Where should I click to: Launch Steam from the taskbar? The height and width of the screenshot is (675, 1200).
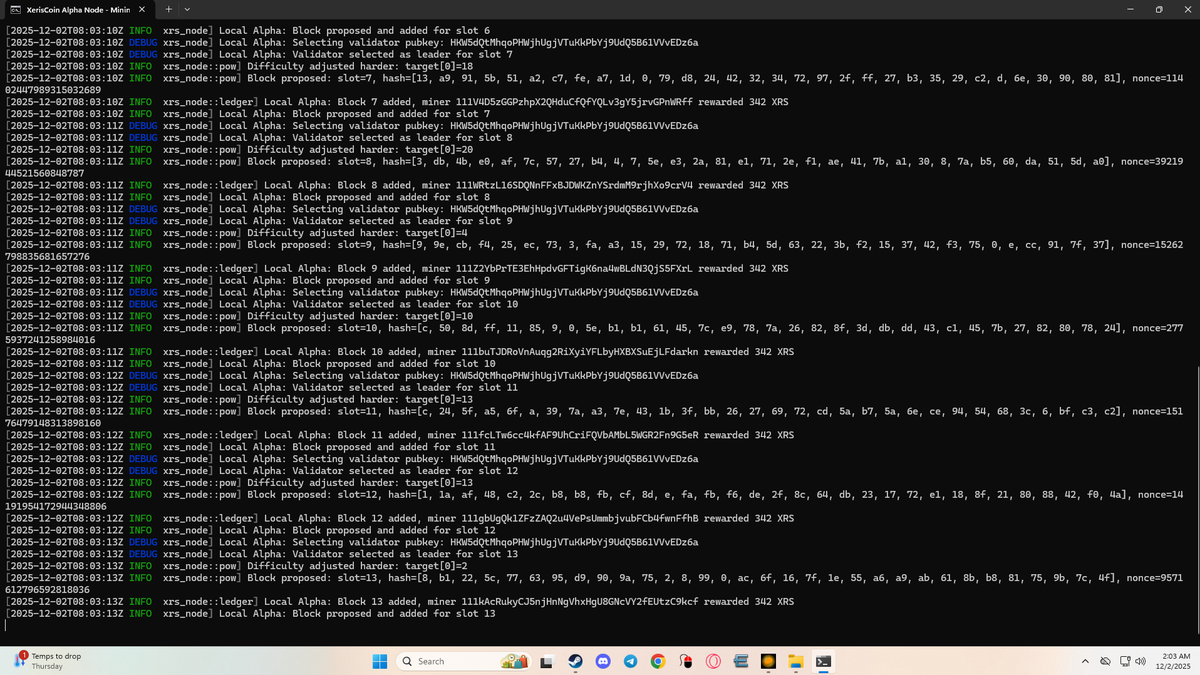[575, 661]
